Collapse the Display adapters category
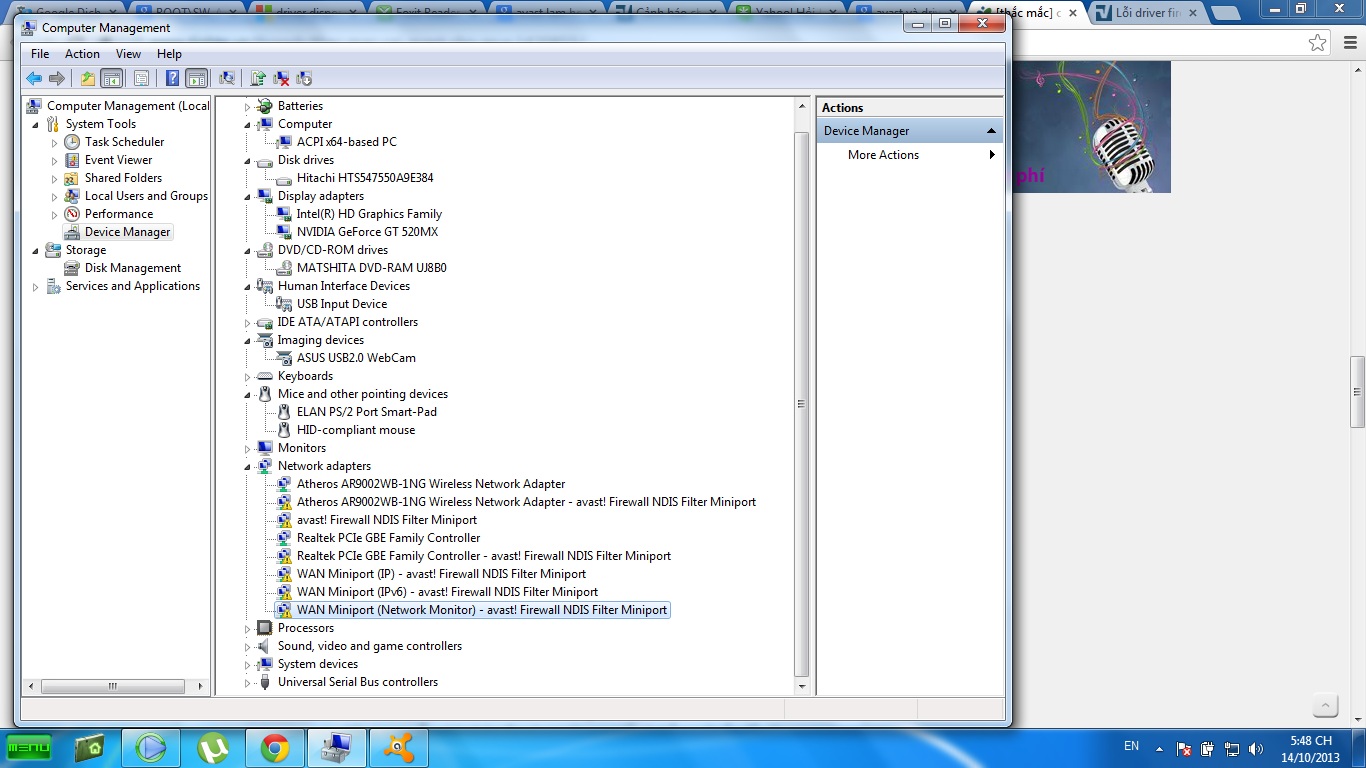The width and height of the screenshot is (1366, 768). tap(248, 197)
